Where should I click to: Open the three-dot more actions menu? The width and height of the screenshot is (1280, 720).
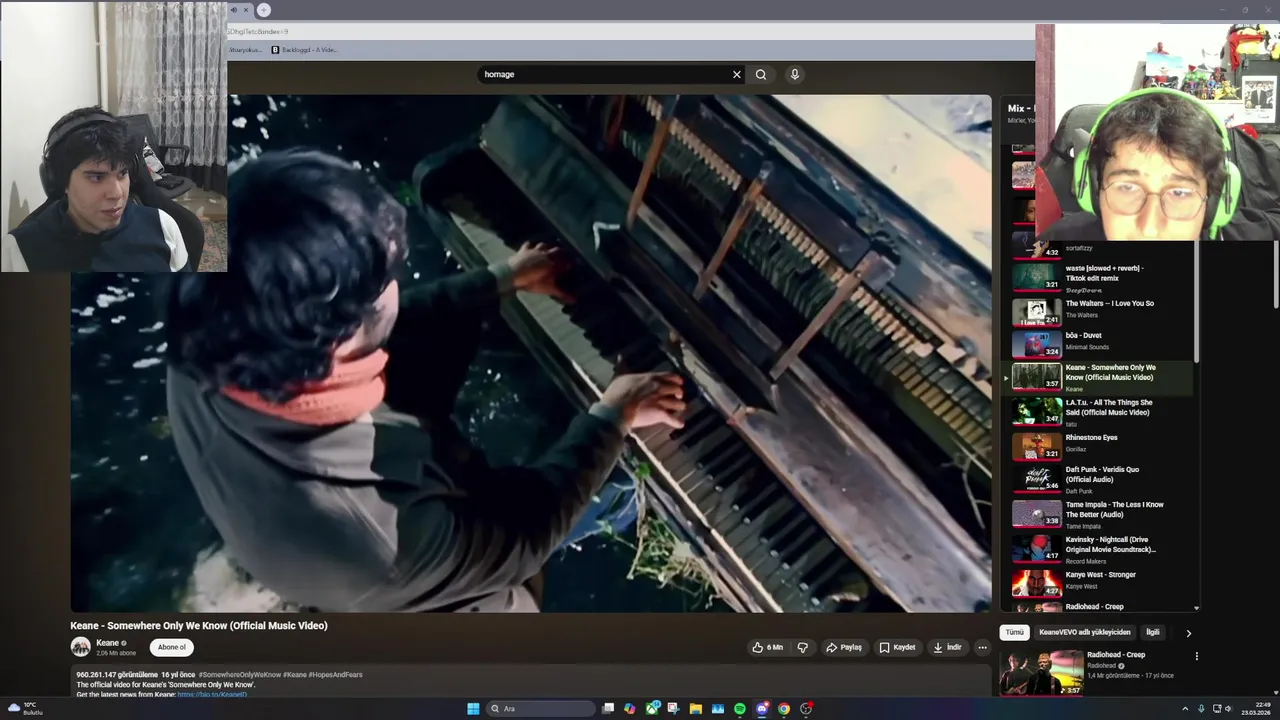[982, 647]
